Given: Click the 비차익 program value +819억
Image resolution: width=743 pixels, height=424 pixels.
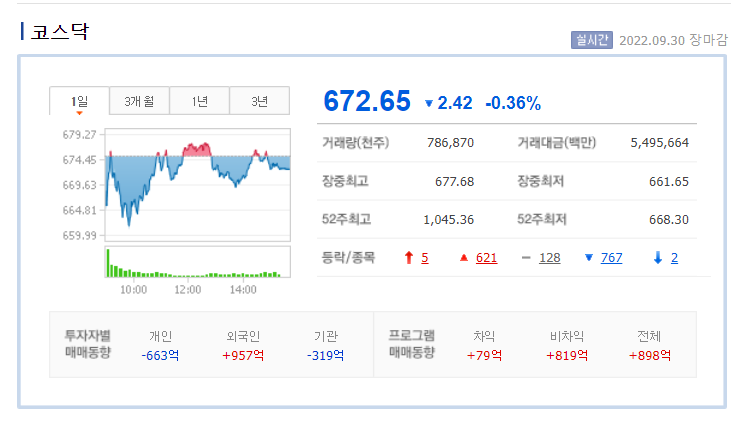Looking at the screenshot, I should [567, 355].
